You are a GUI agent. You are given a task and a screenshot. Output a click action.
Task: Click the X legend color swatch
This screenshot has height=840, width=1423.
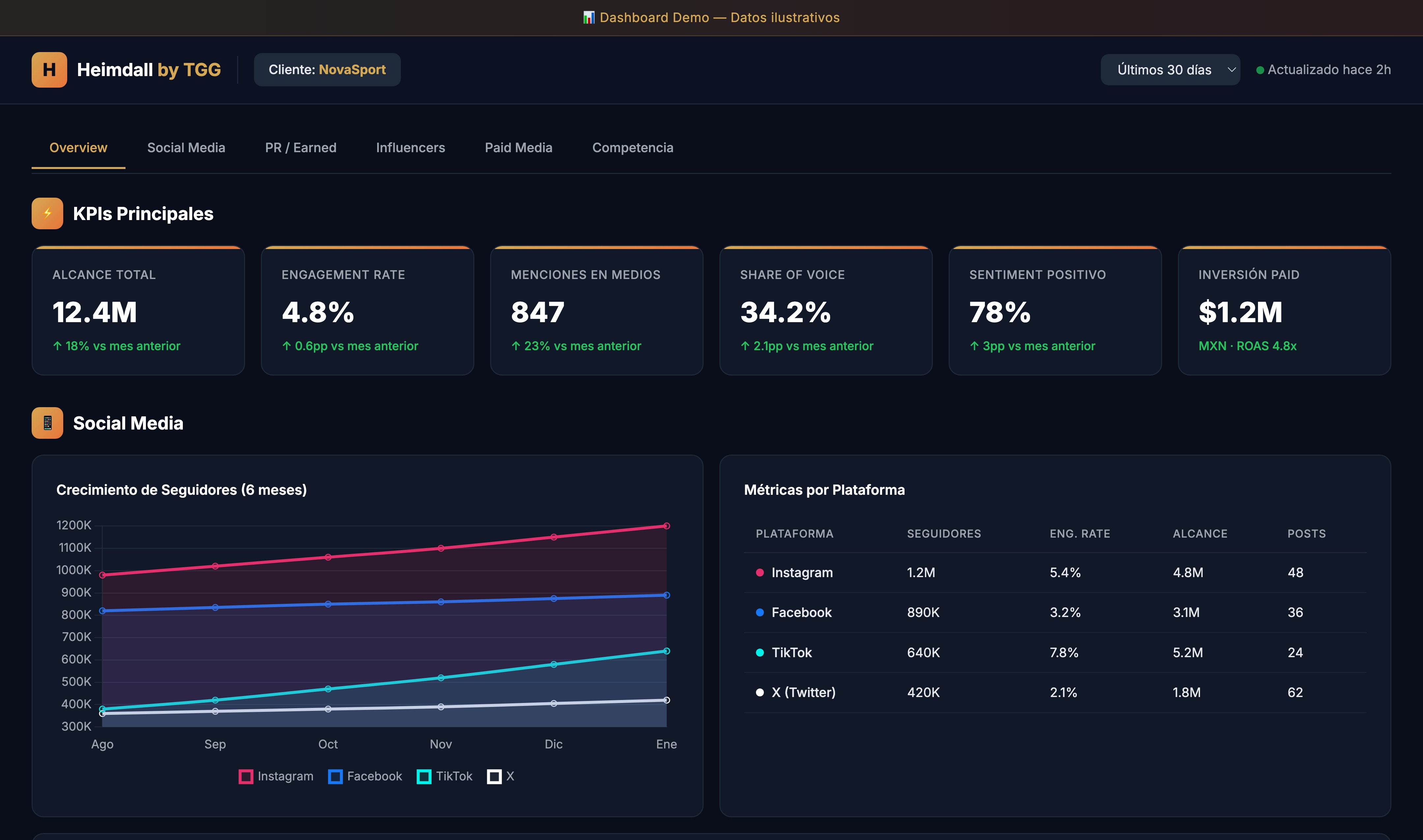(495, 776)
